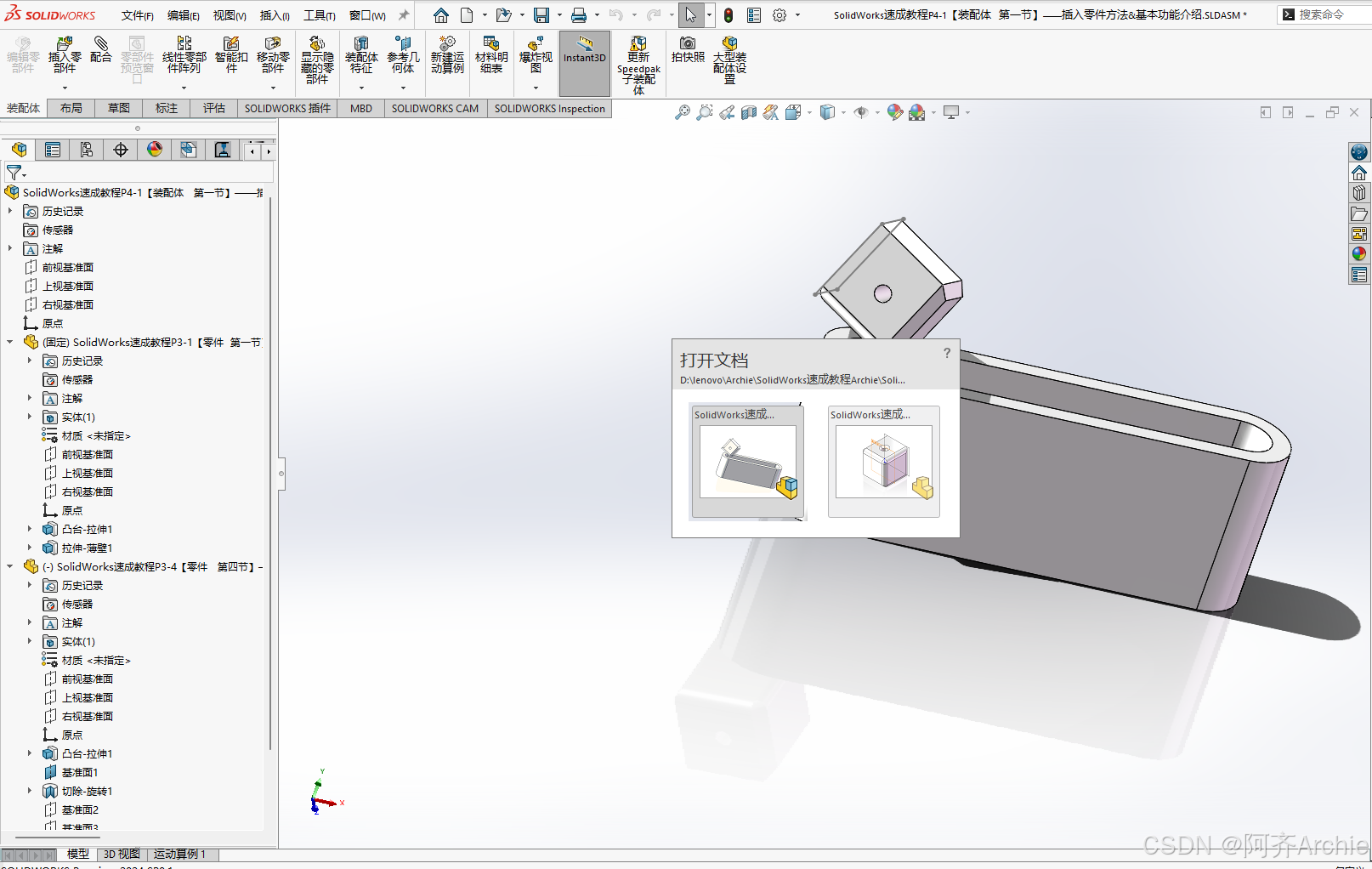Click the 插入零部件 insert components tool
Image resolution: width=1372 pixels, height=869 pixels.
(x=65, y=54)
